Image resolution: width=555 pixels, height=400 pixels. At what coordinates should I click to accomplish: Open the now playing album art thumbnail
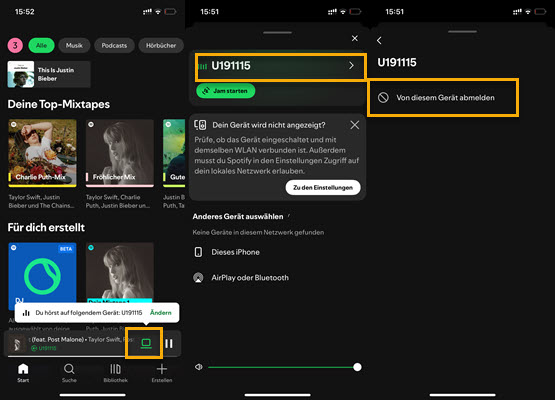coord(17,344)
